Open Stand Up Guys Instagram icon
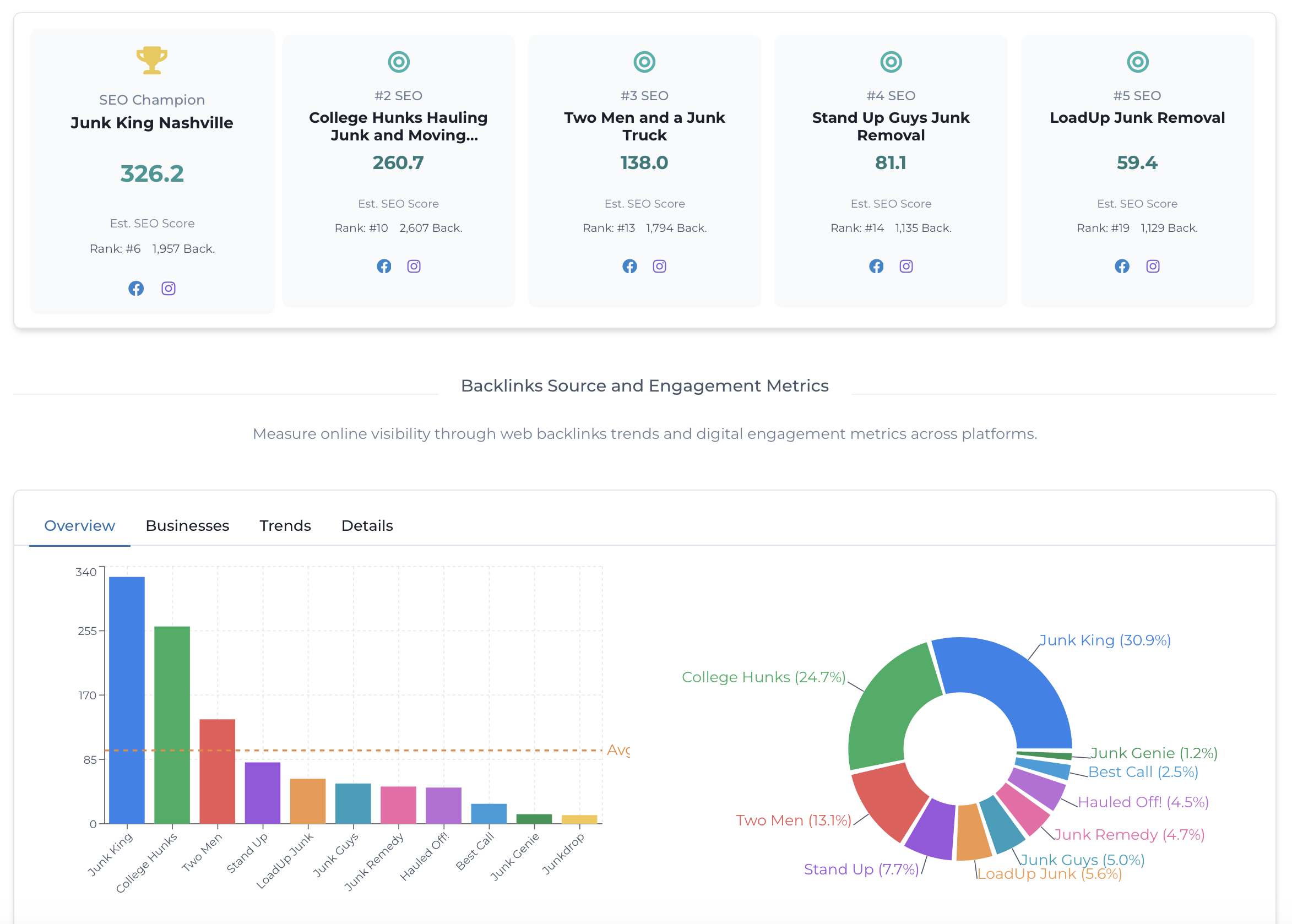1292x924 pixels. pos(906,267)
